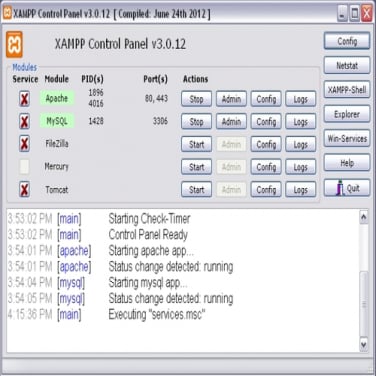Maximize the XAMPP Control Panel window
Screen dimensions: 376x376
[354, 14]
